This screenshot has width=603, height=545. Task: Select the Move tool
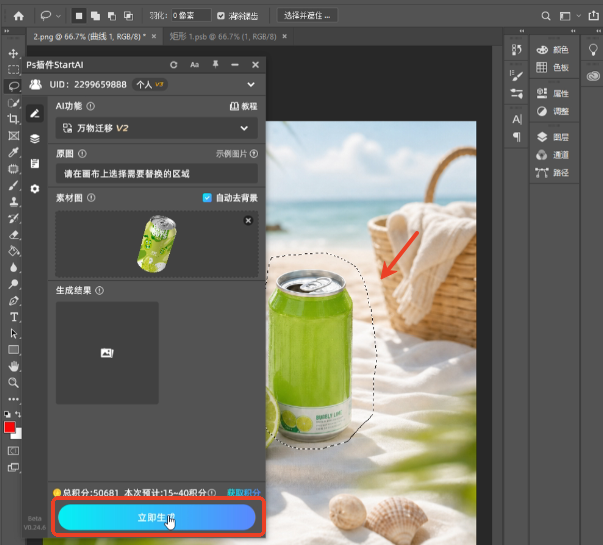[13, 53]
